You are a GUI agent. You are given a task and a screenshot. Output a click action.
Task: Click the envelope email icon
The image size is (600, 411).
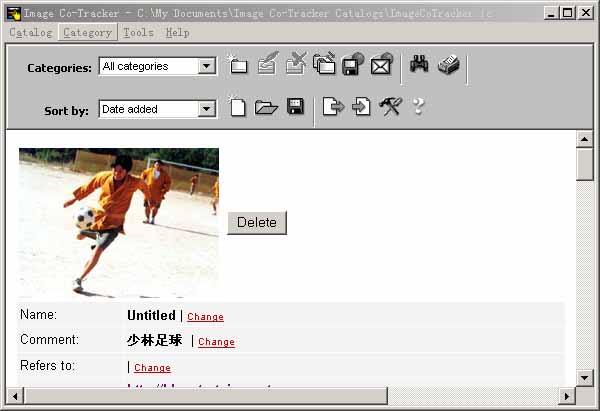[381, 66]
